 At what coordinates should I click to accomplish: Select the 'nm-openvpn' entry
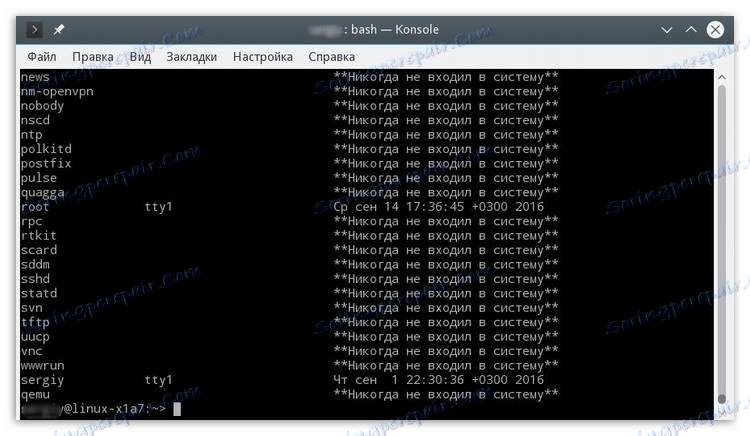click(x=57, y=92)
